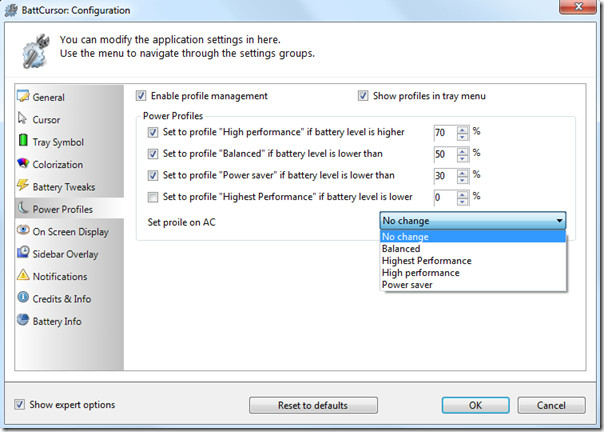Increase the High performance percent value
Image resolution: width=604 pixels, height=432 pixels.
(x=462, y=129)
